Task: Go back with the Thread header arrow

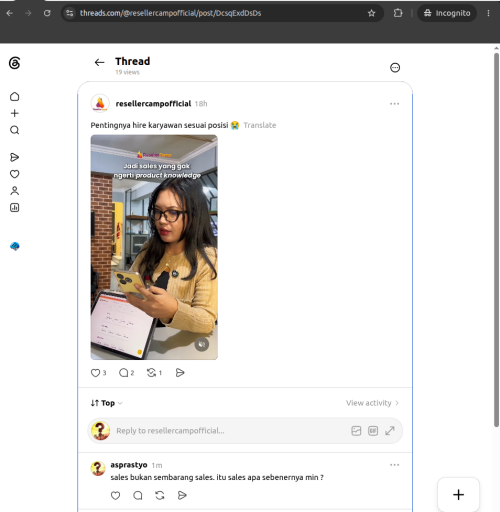Action: (99, 62)
